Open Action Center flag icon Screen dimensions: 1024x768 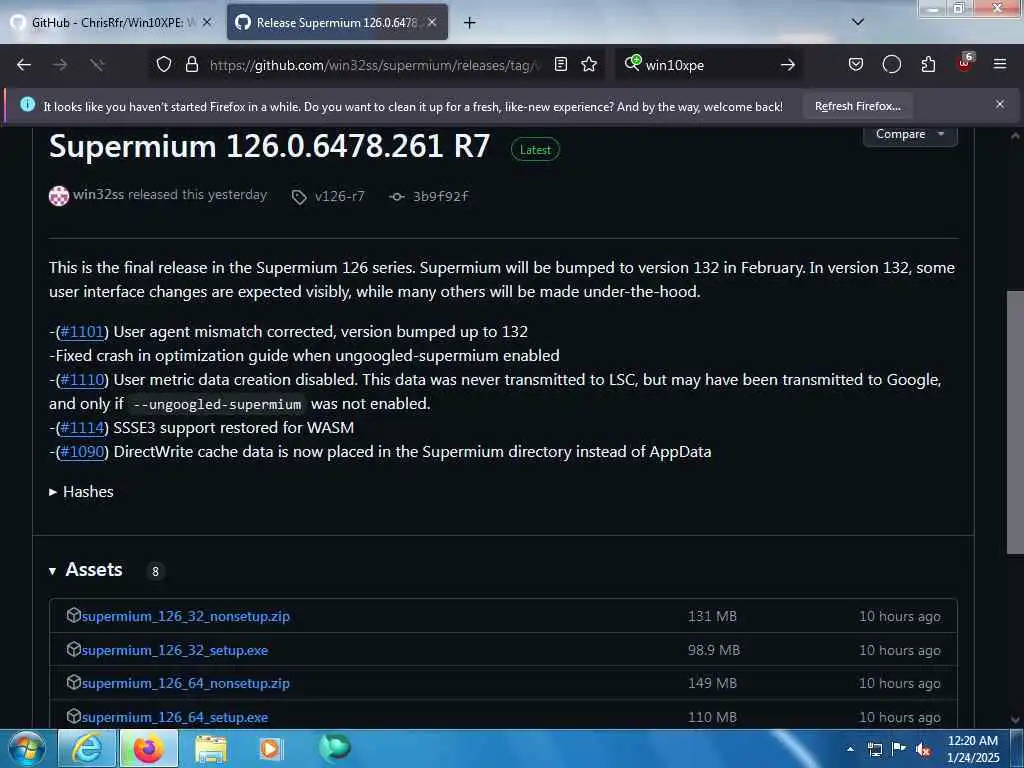[899, 749]
